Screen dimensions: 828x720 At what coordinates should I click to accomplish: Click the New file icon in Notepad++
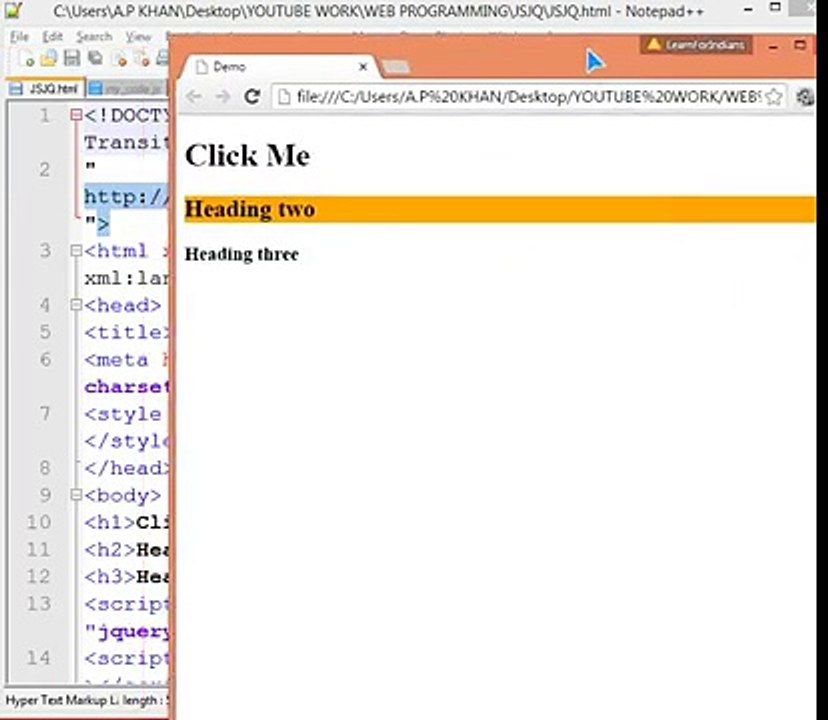[25, 58]
